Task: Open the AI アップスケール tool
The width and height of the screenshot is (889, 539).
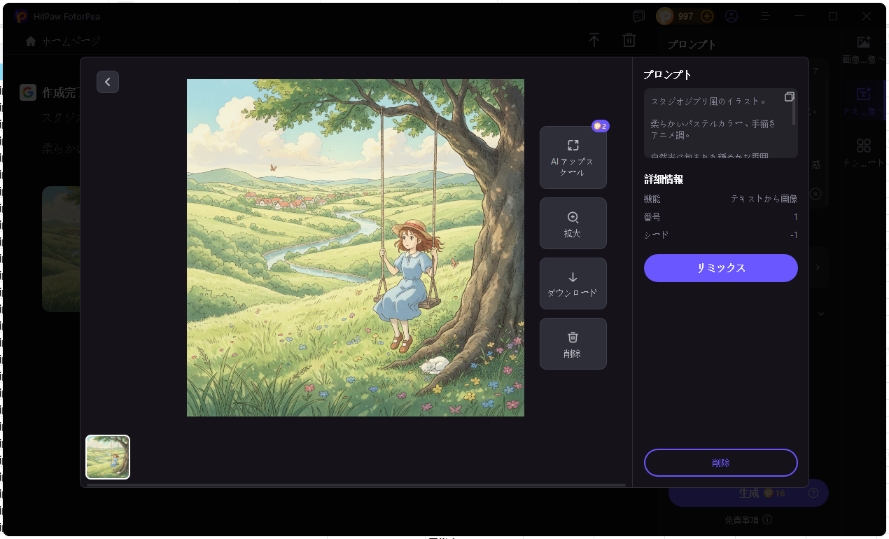Action: (x=573, y=158)
